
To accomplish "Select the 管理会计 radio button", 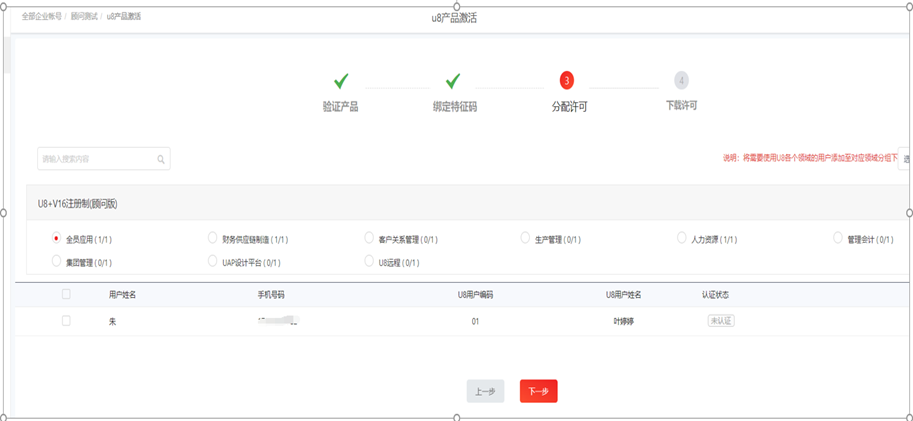I will coord(838,238).
